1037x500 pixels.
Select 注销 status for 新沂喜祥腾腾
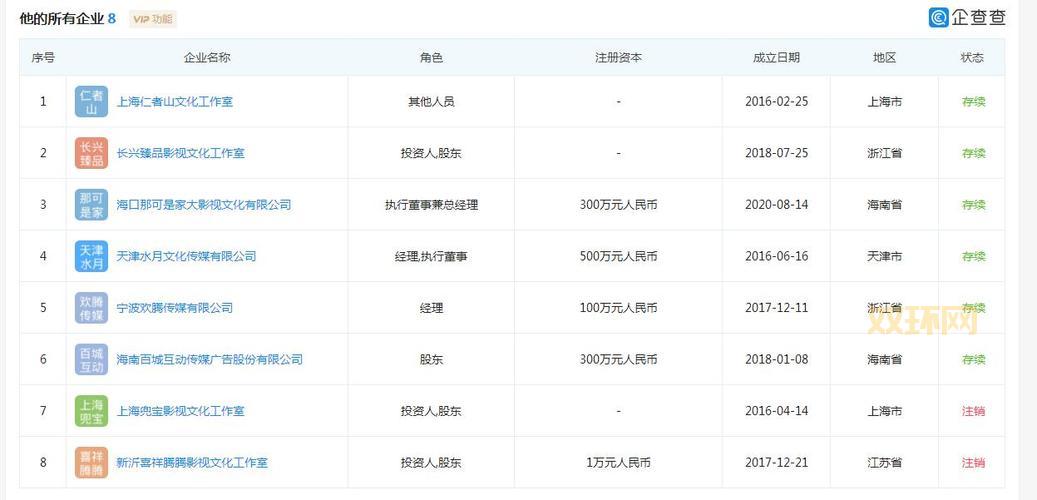(x=973, y=463)
